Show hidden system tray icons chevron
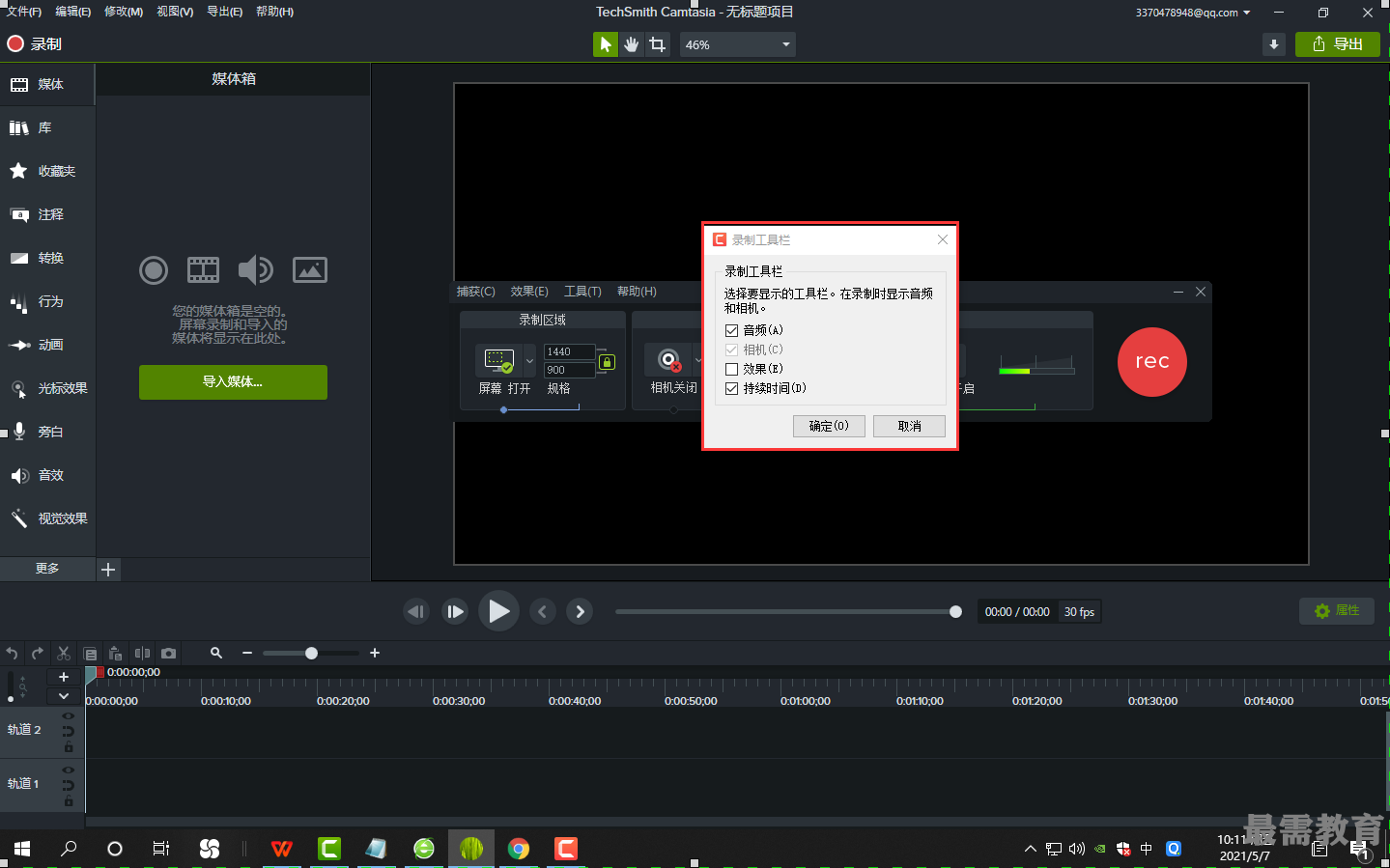This screenshot has width=1390, height=868. 1030,849
